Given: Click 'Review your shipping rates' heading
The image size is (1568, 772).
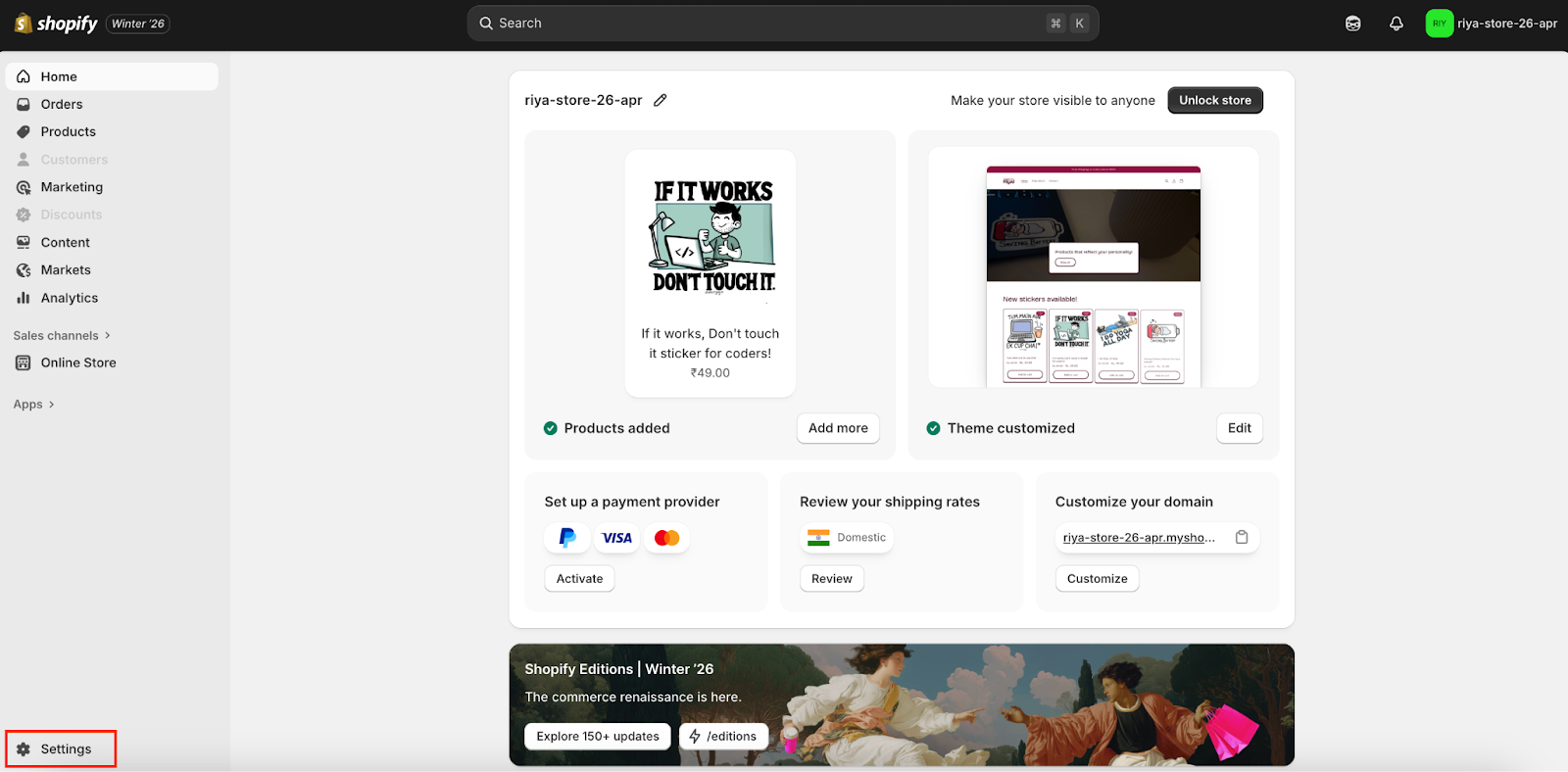Looking at the screenshot, I should (x=890, y=502).
